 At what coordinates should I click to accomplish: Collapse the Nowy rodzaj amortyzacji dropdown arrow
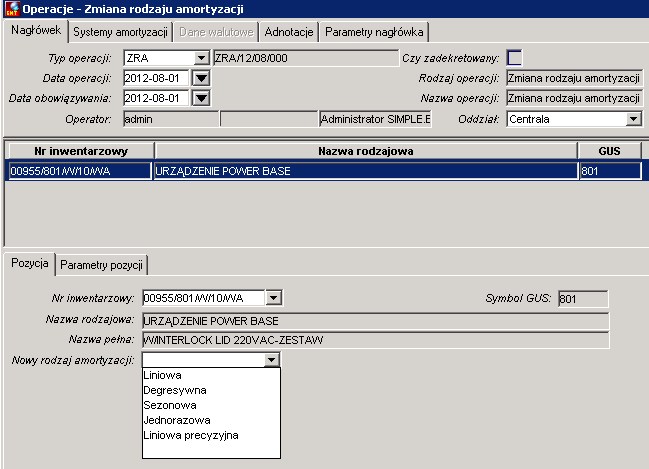tap(271, 360)
